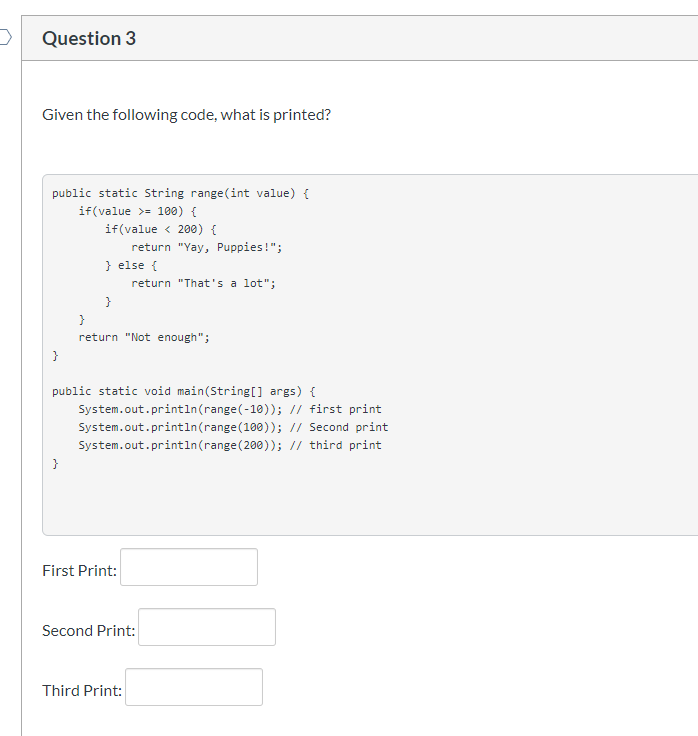Click the 'range(100)' Second print line
This screenshot has width=698, height=736.
click(233, 428)
